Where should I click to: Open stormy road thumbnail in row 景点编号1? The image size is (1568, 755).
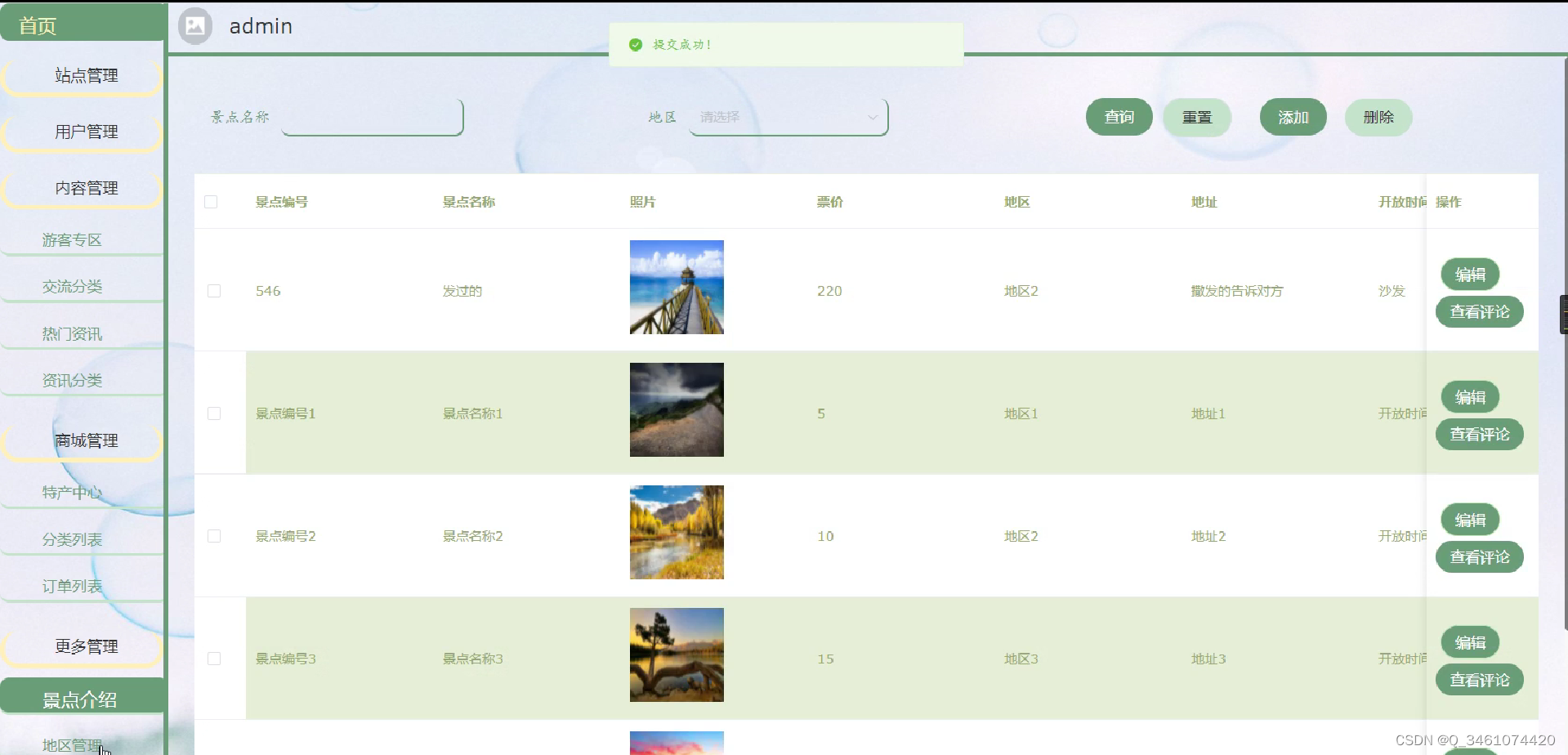(x=677, y=409)
